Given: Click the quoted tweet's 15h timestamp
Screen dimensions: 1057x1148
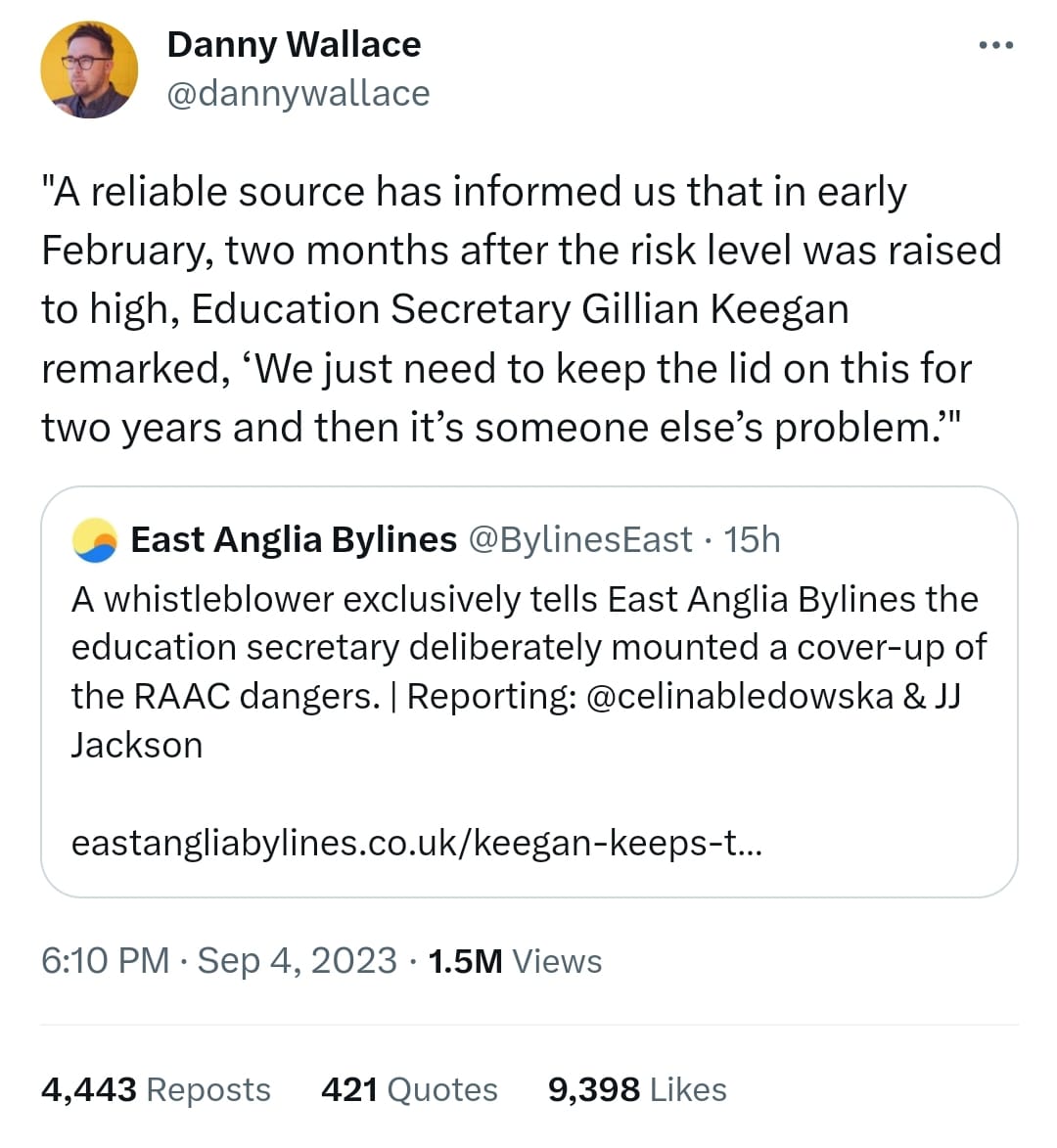Looking at the screenshot, I should pos(752,539).
